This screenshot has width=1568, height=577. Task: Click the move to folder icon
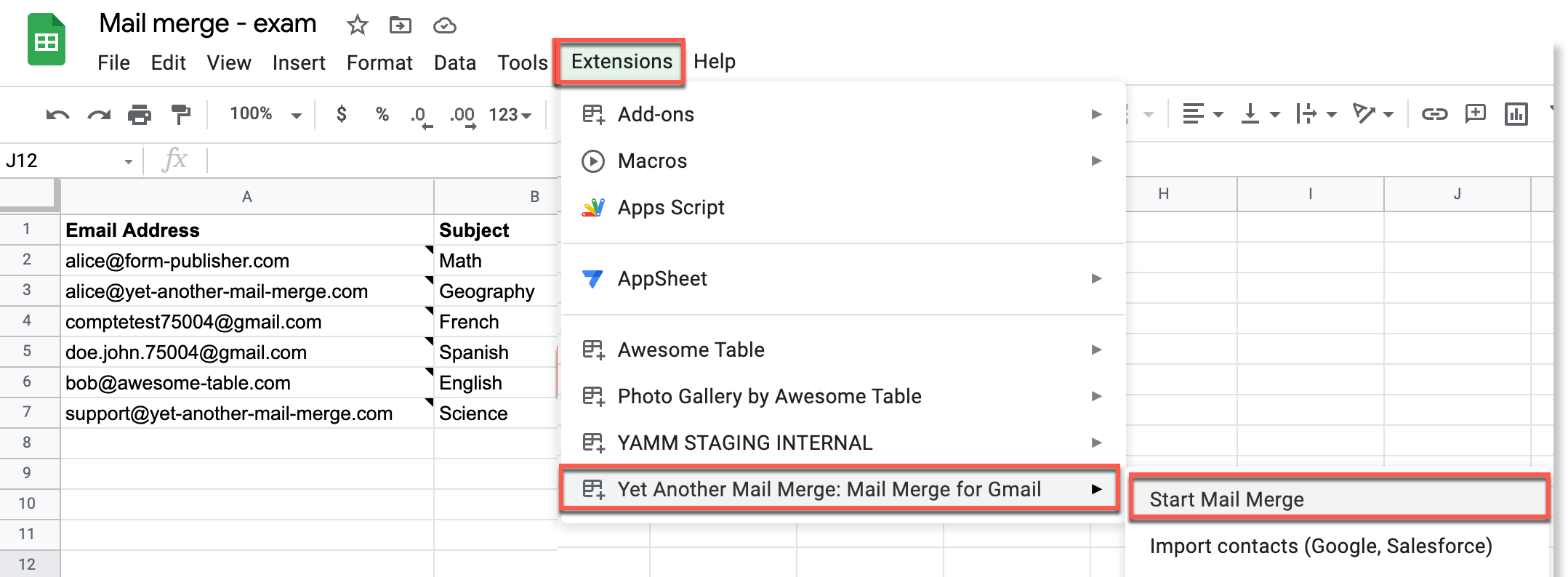[x=401, y=25]
